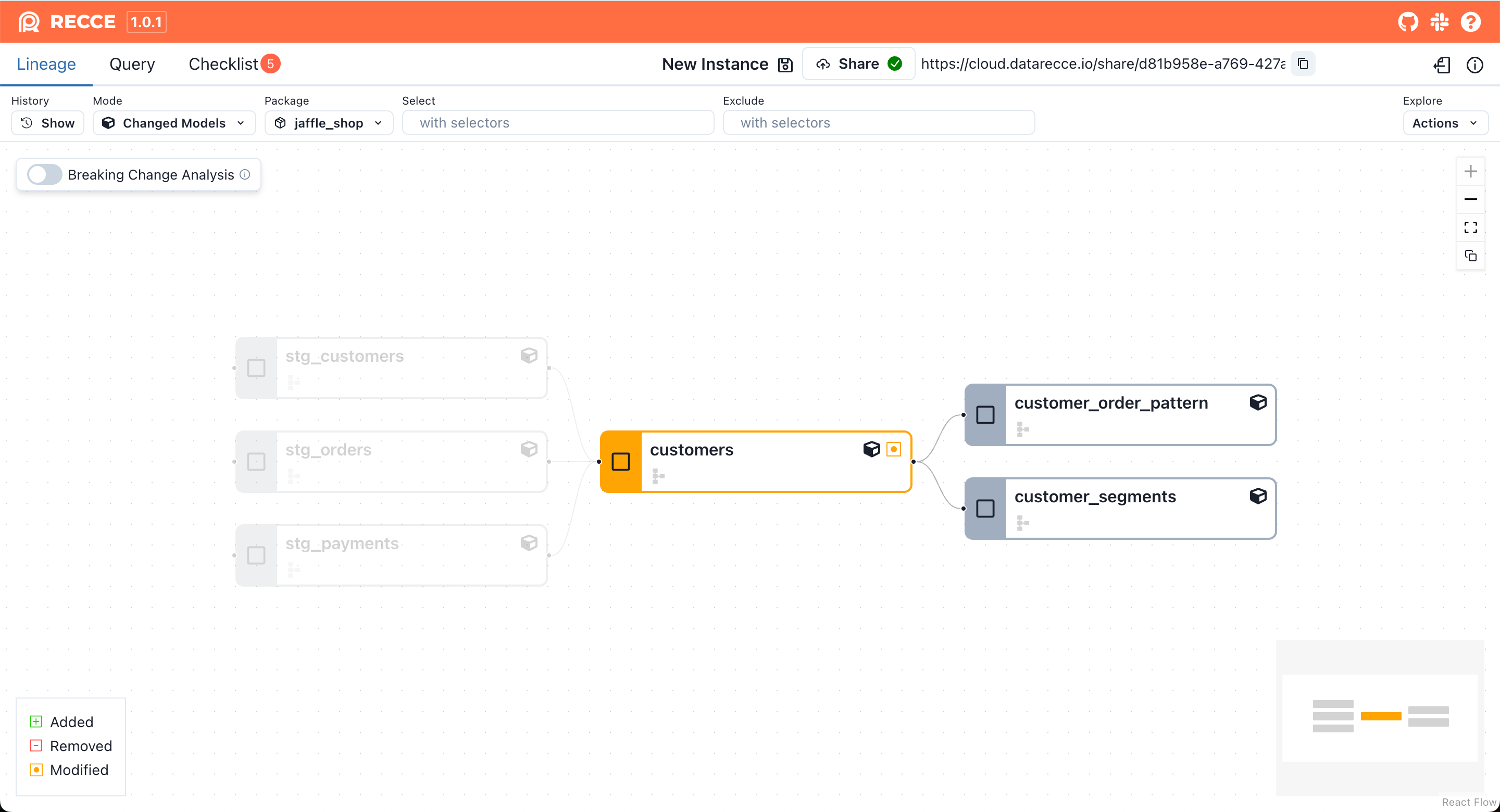Expand the jaffle_shop package dropdown
Screen dimensions: 1500x812
[329, 123]
